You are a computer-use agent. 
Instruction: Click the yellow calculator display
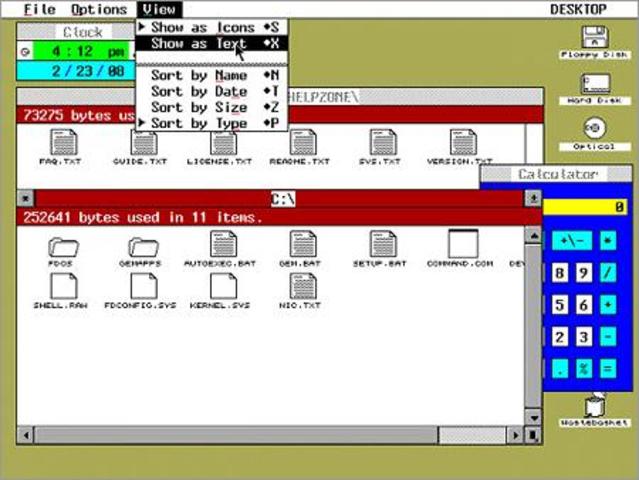click(585, 207)
